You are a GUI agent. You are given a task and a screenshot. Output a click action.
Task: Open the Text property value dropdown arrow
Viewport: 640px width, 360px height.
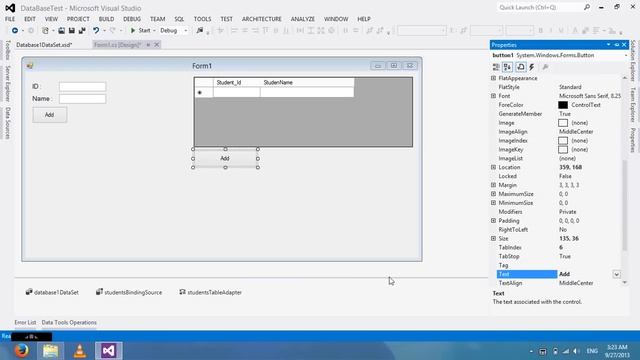coord(617,274)
